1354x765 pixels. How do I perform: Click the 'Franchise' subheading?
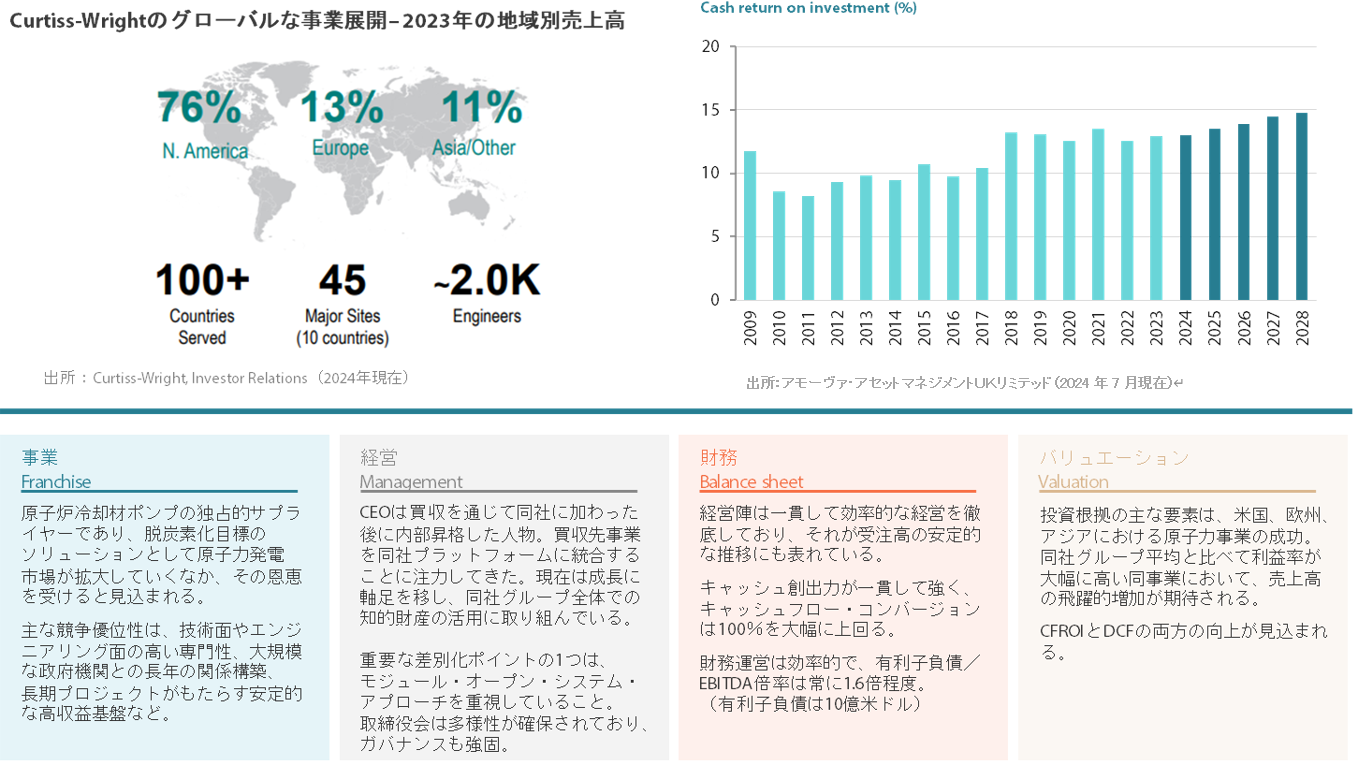click(56, 482)
